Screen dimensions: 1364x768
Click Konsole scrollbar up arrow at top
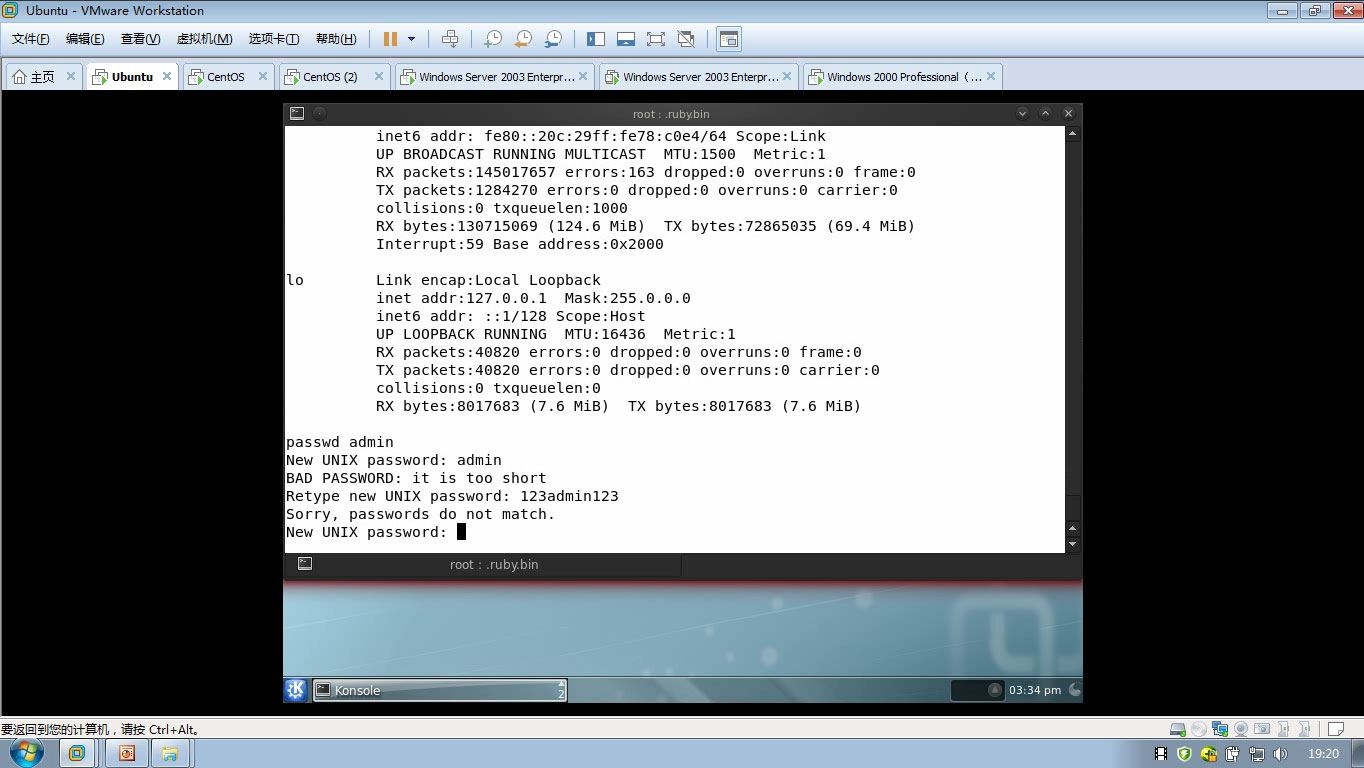(x=1073, y=134)
